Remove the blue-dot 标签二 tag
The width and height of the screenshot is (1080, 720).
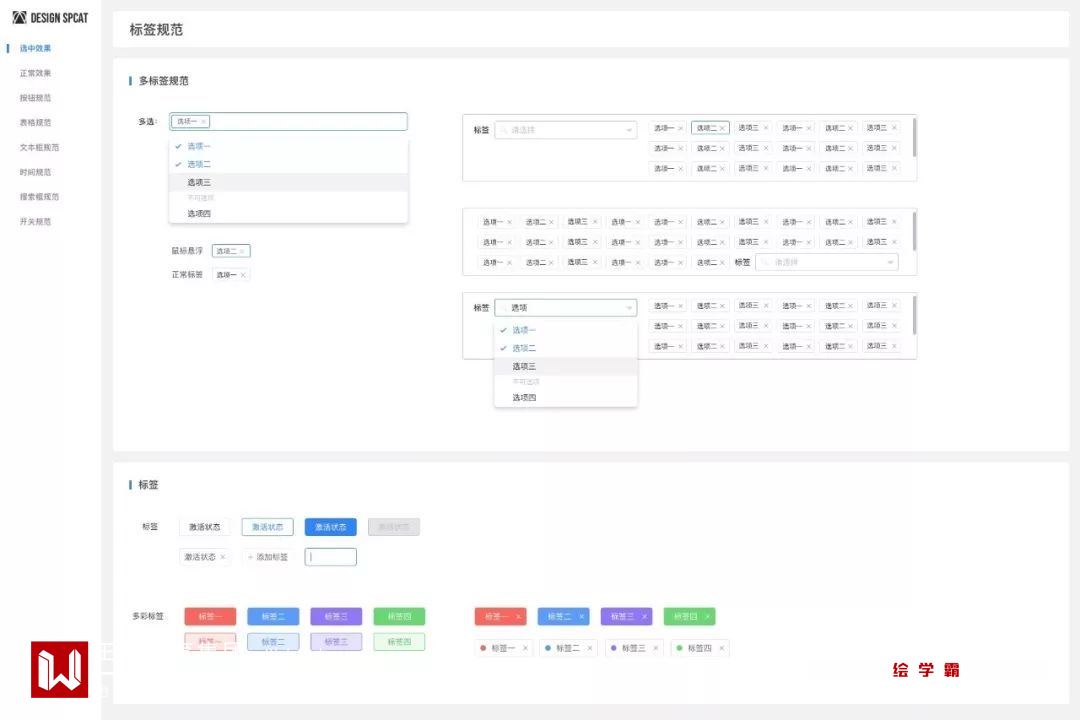(590, 648)
